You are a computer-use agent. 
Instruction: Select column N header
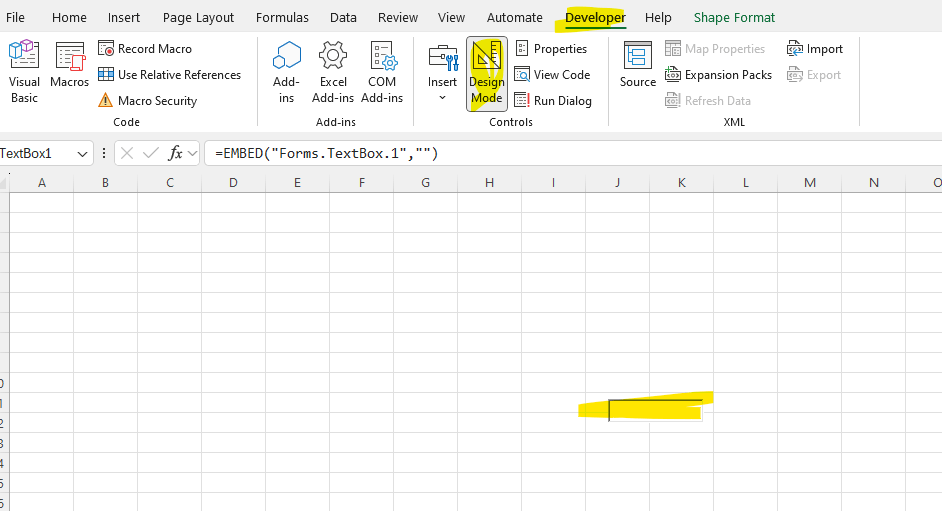[x=874, y=183]
